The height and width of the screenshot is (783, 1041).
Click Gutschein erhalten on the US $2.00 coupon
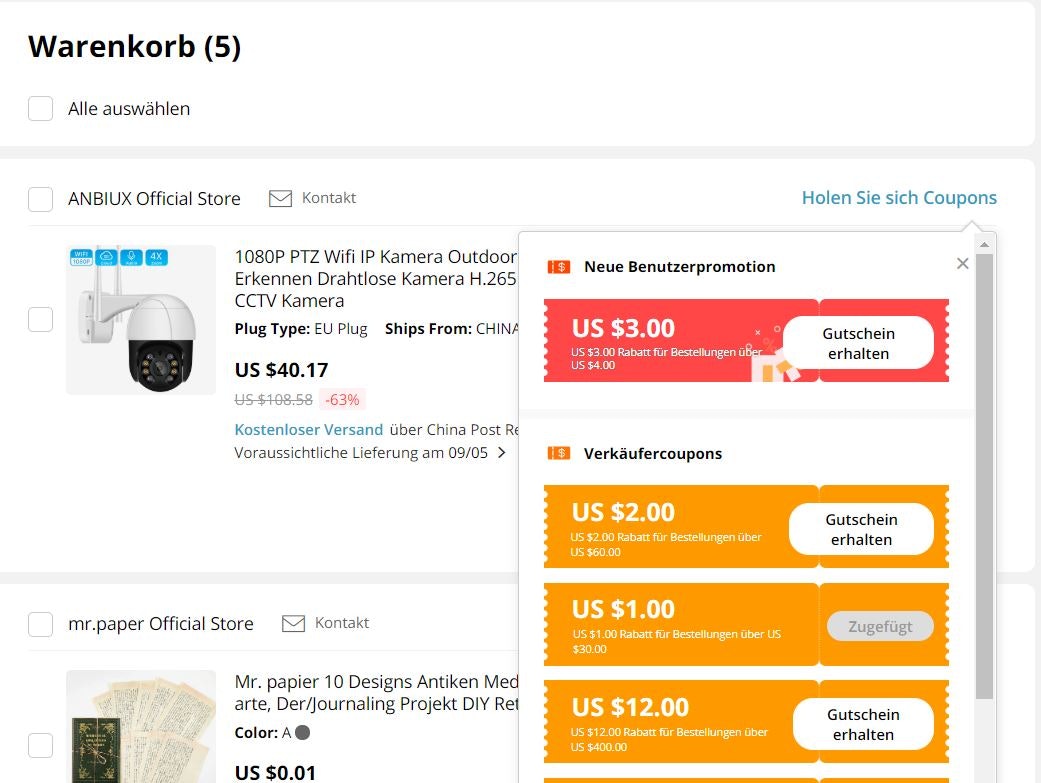coord(862,528)
